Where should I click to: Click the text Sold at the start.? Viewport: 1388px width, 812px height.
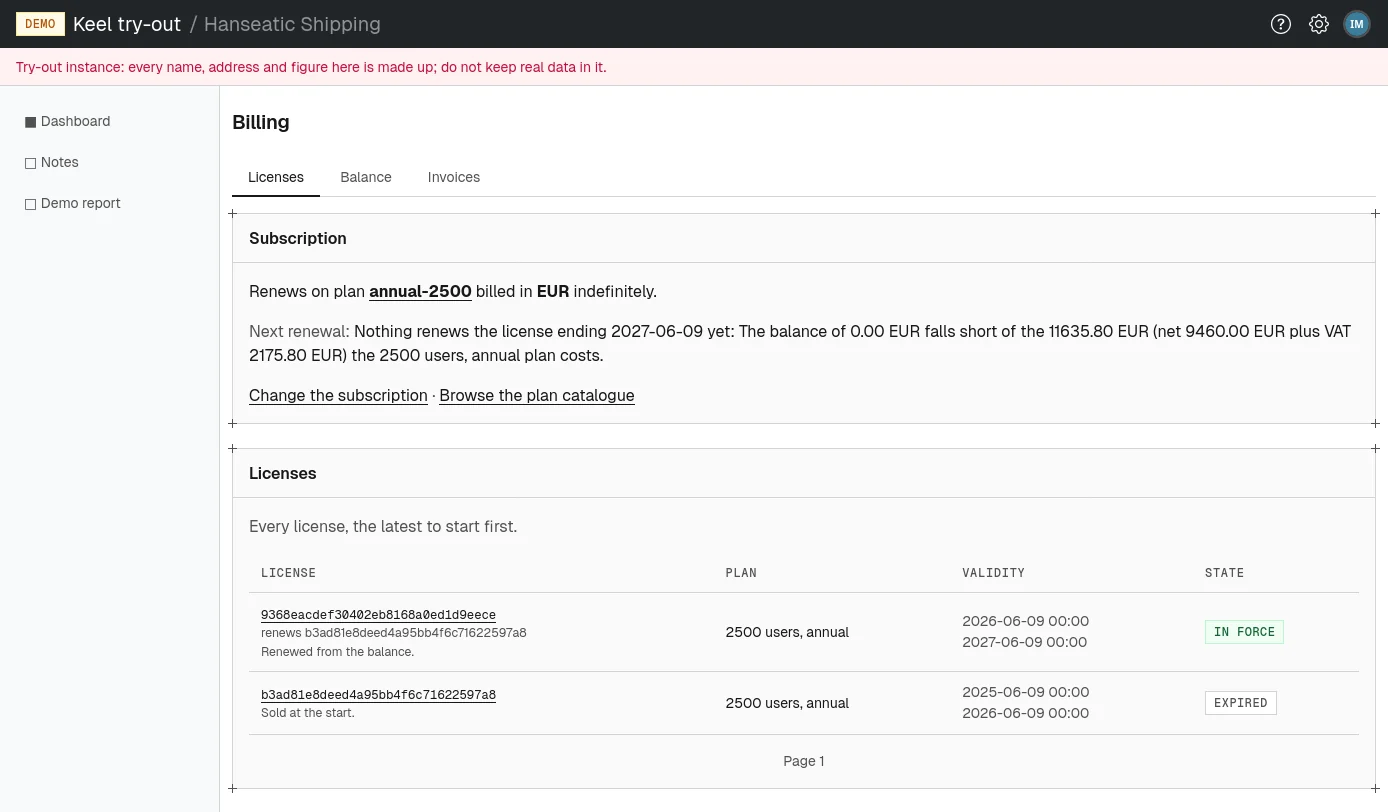(x=307, y=713)
